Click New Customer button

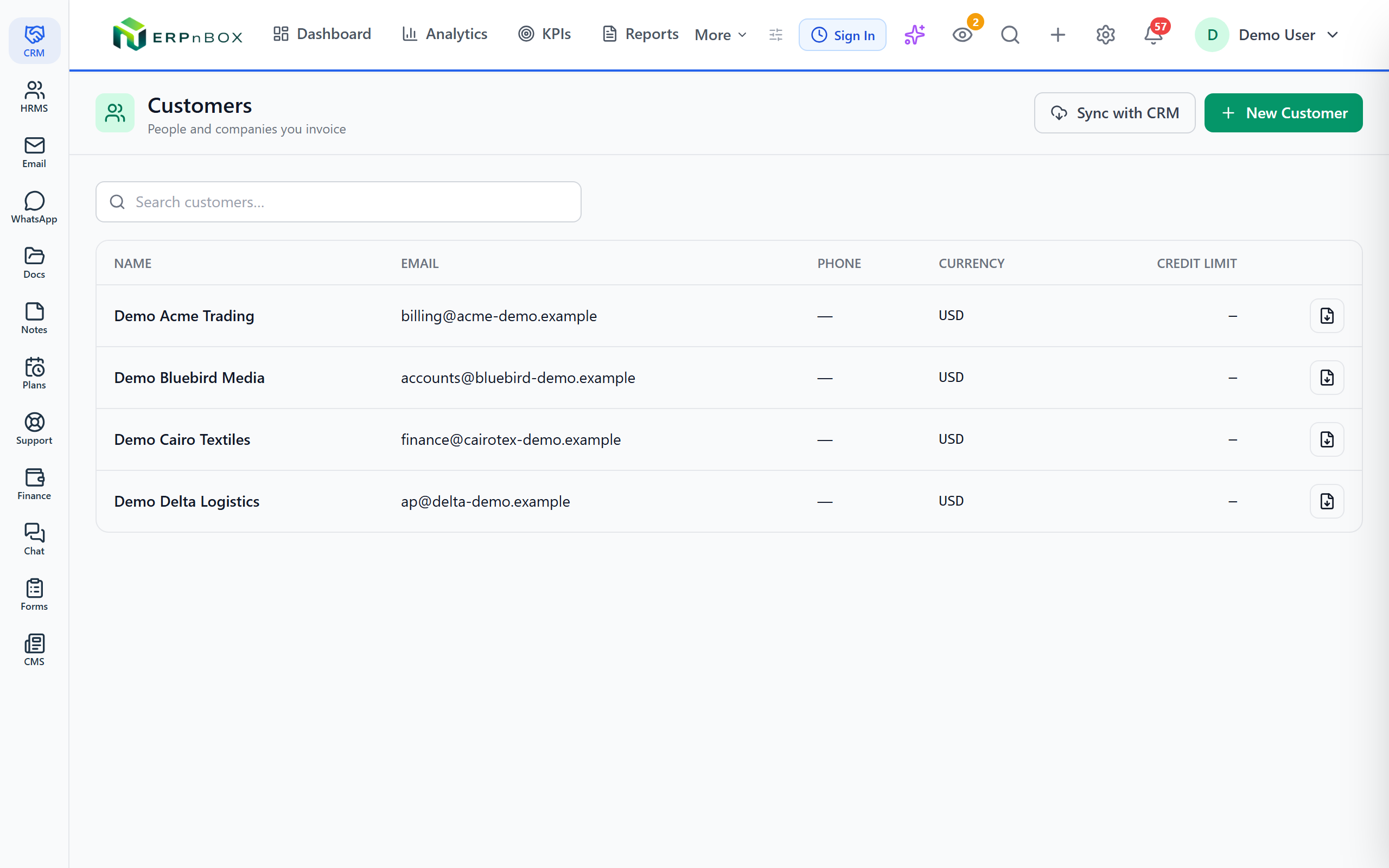[x=1283, y=113]
